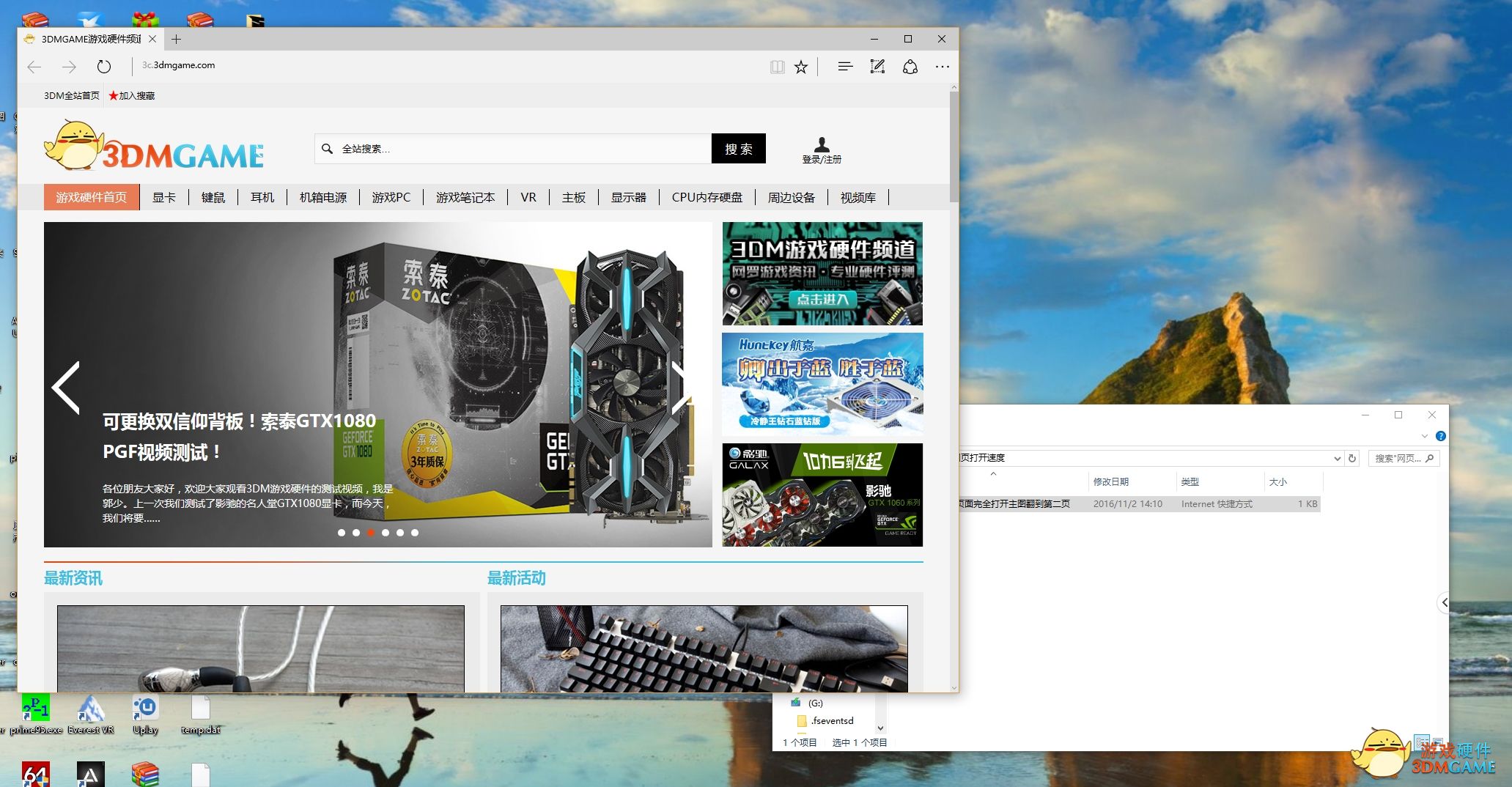The height and width of the screenshot is (787, 1512).
Task: Open new tab with plus button
Action: click(x=176, y=40)
